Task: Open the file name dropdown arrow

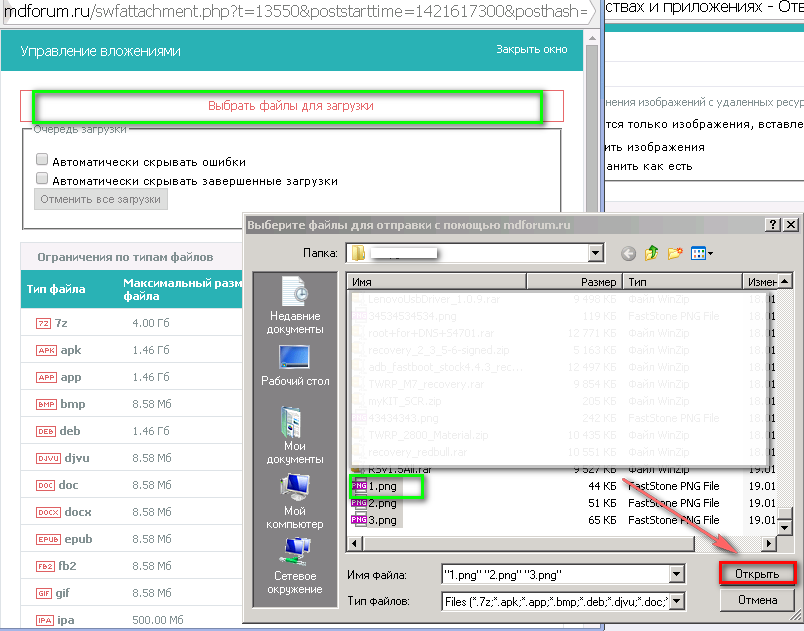Action: tap(677, 574)
